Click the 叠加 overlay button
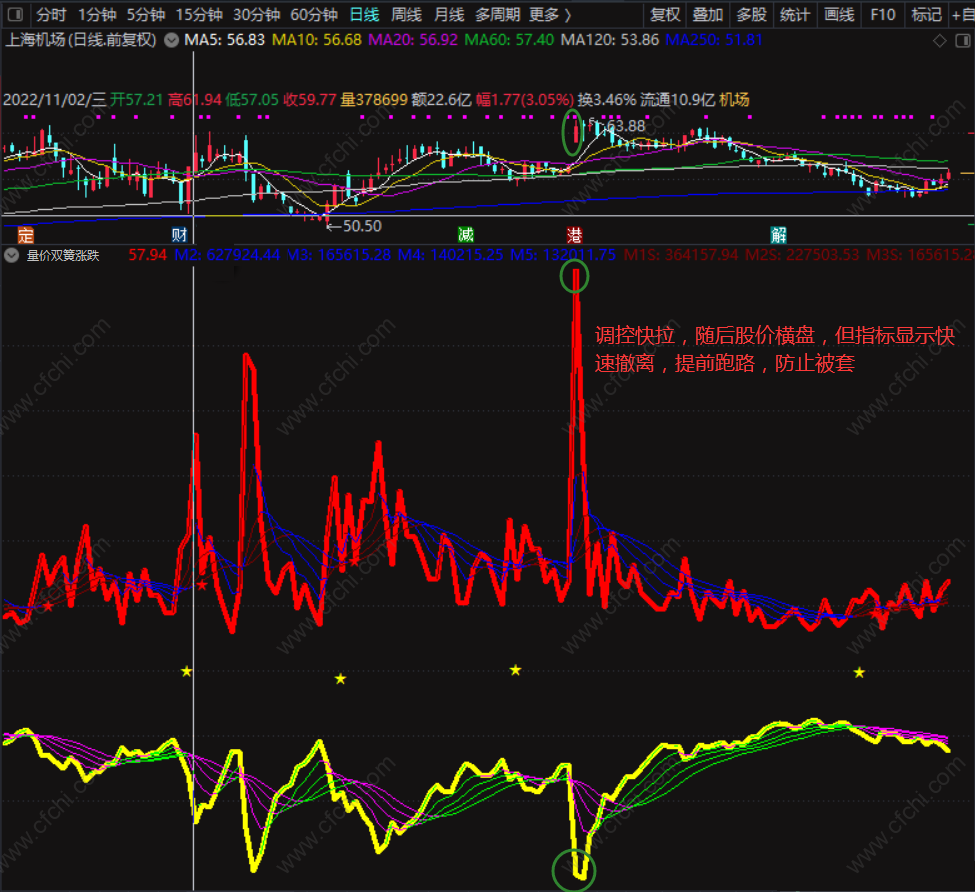Image resolution: width=975 pixels, height=892 pixels. [708, 14]
